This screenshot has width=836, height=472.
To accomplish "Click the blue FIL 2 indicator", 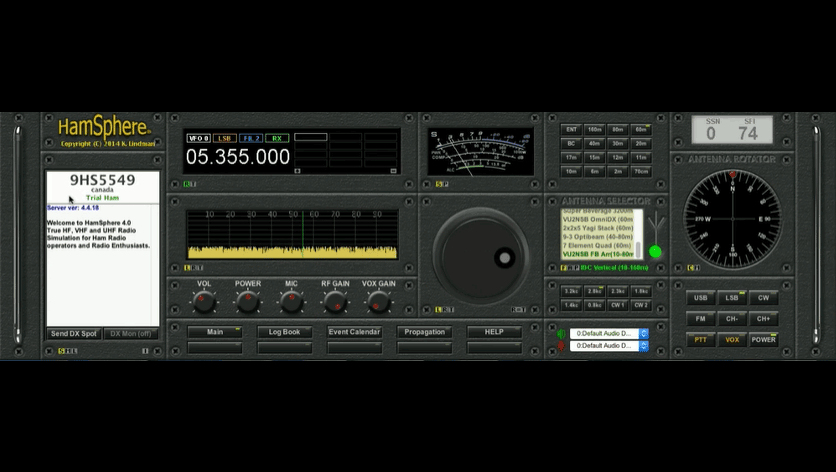I will click(251, 138).
